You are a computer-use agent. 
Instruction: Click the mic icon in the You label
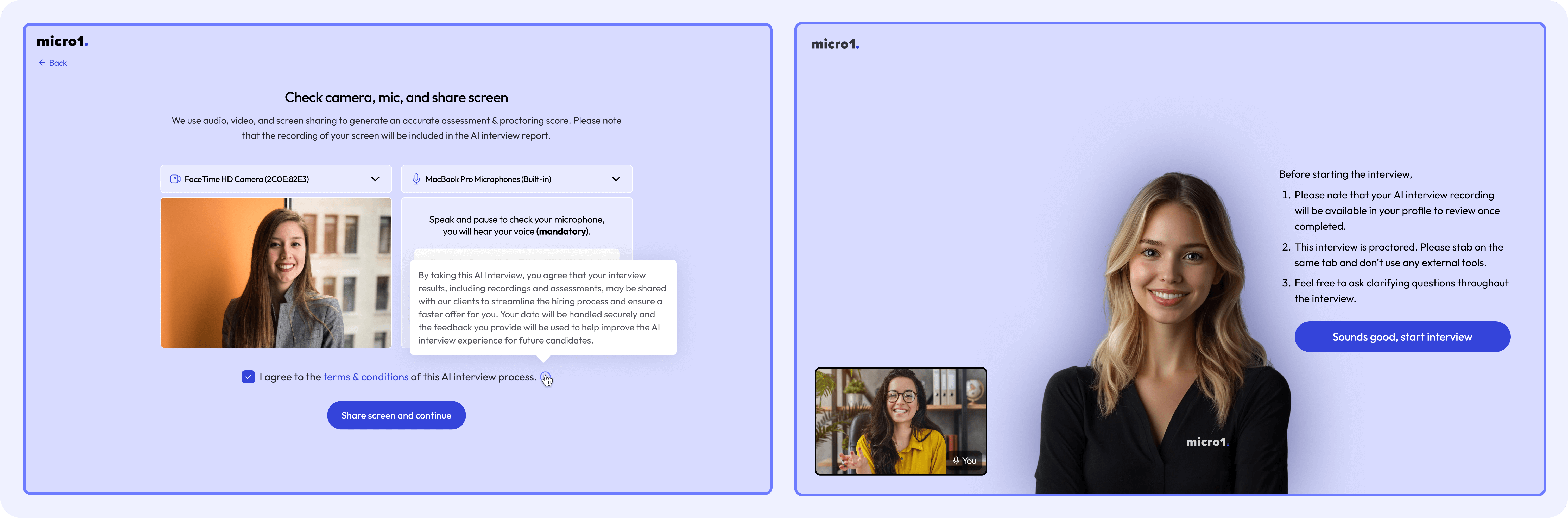pyautogui.click(x=956, y=461)
